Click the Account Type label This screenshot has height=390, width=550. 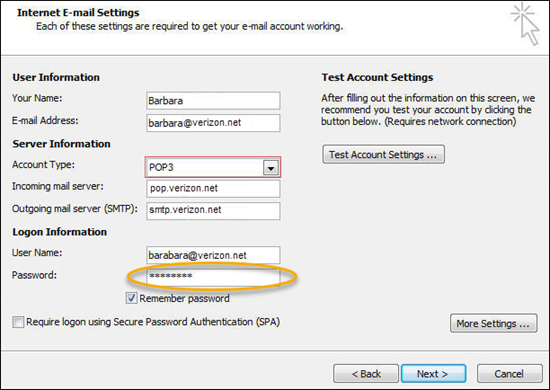coord(43,164)
